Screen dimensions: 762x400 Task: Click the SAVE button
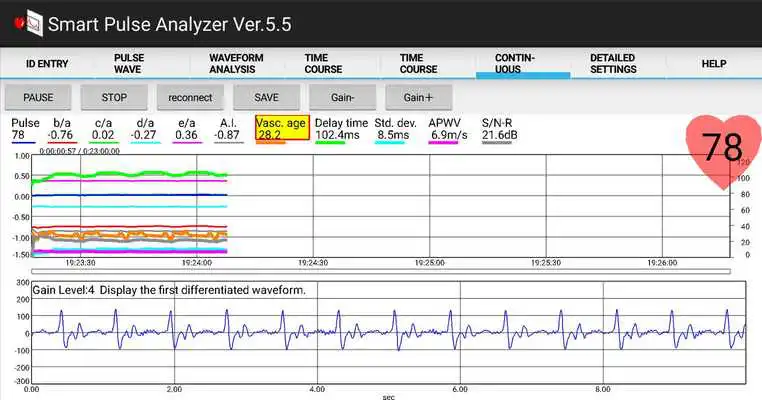click(x=266, y=98)
